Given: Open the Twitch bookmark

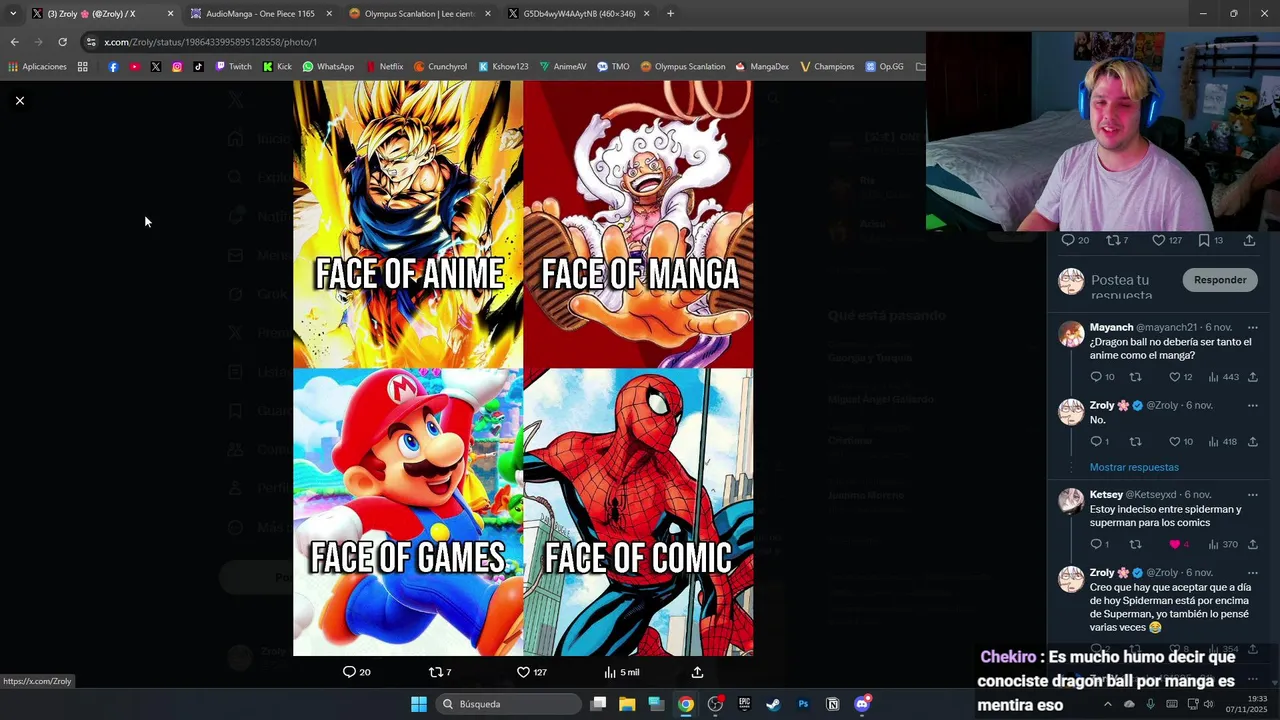Looking at the screenshot, I should (234, 67).
